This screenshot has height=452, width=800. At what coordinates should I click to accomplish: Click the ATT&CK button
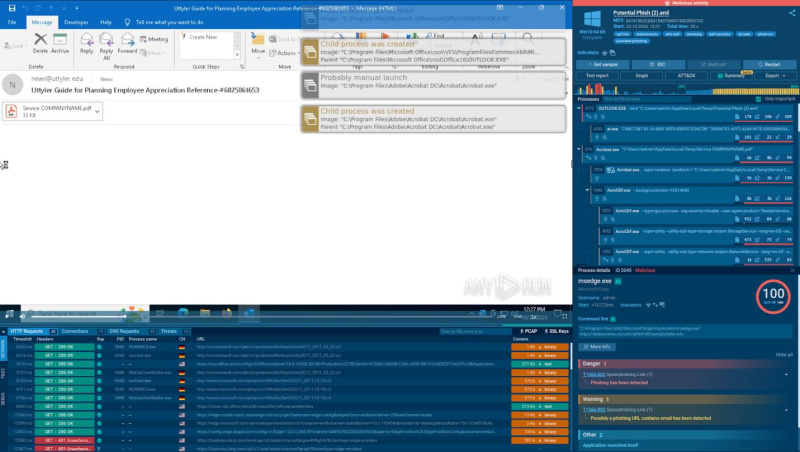[687, 75]
